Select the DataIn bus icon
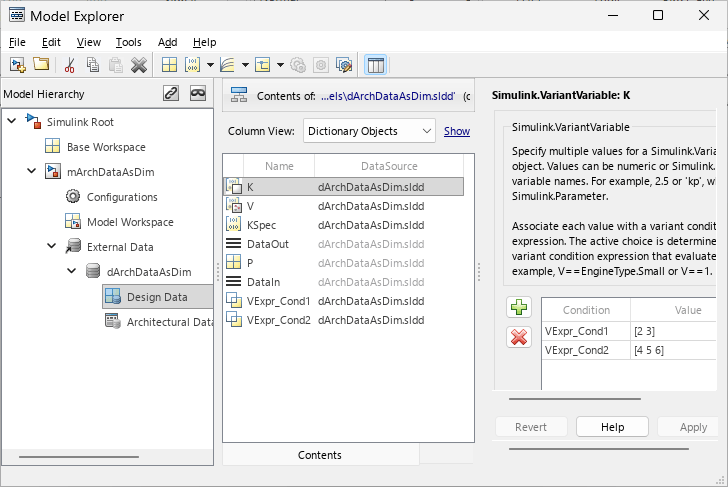728x487 pixels. (x=234, y=281)
